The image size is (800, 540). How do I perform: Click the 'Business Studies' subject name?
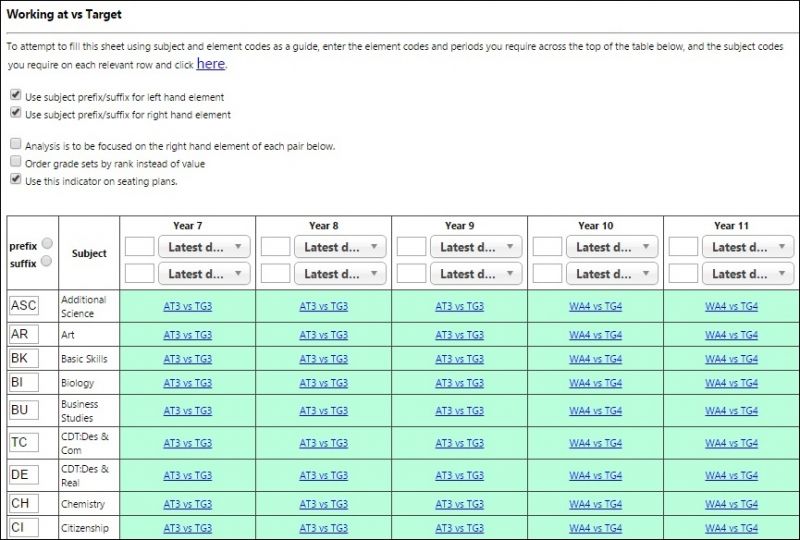tap(80, 411)
